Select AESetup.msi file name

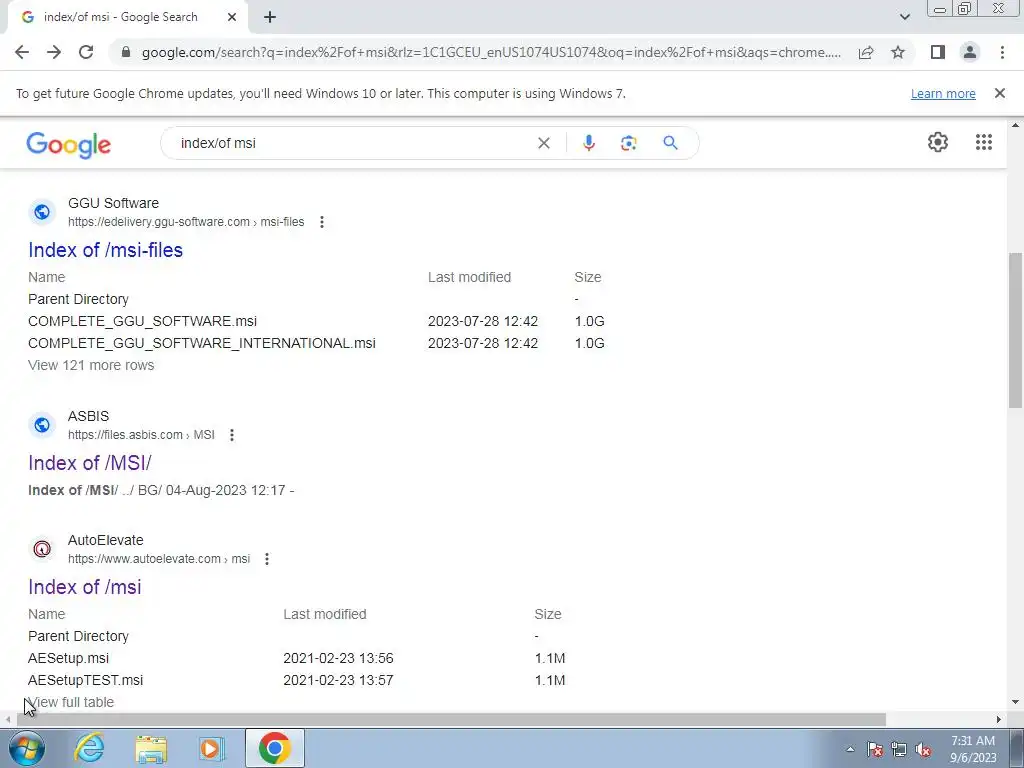pos(69,658)
